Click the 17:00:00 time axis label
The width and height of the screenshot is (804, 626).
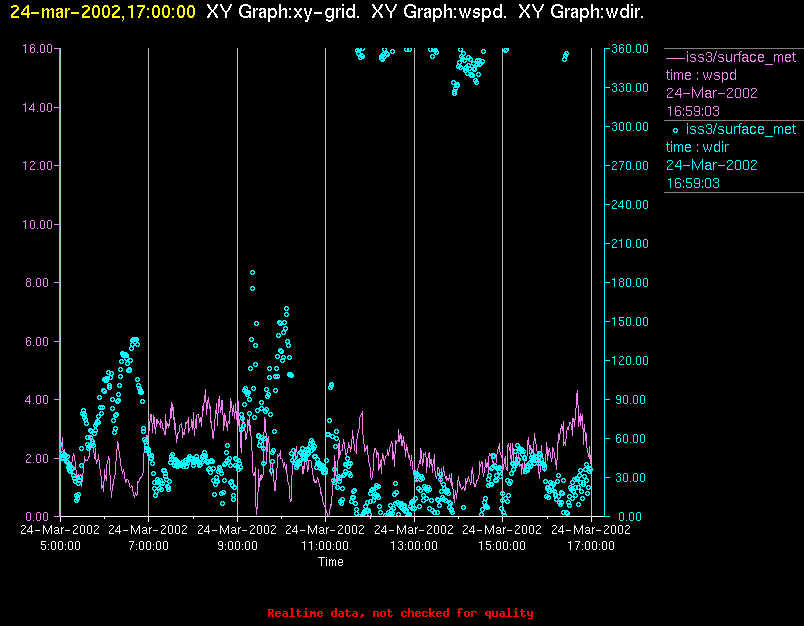pos(591,546)
